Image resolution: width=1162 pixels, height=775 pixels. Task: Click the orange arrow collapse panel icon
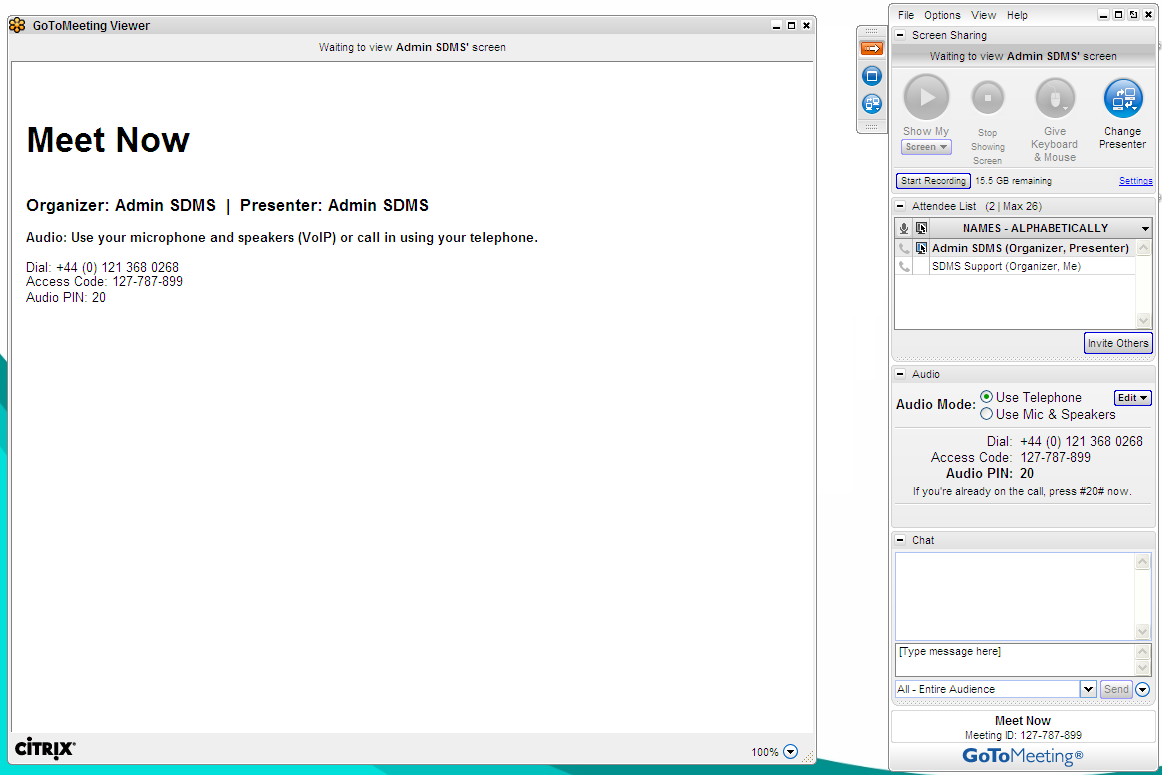[872, 49]
